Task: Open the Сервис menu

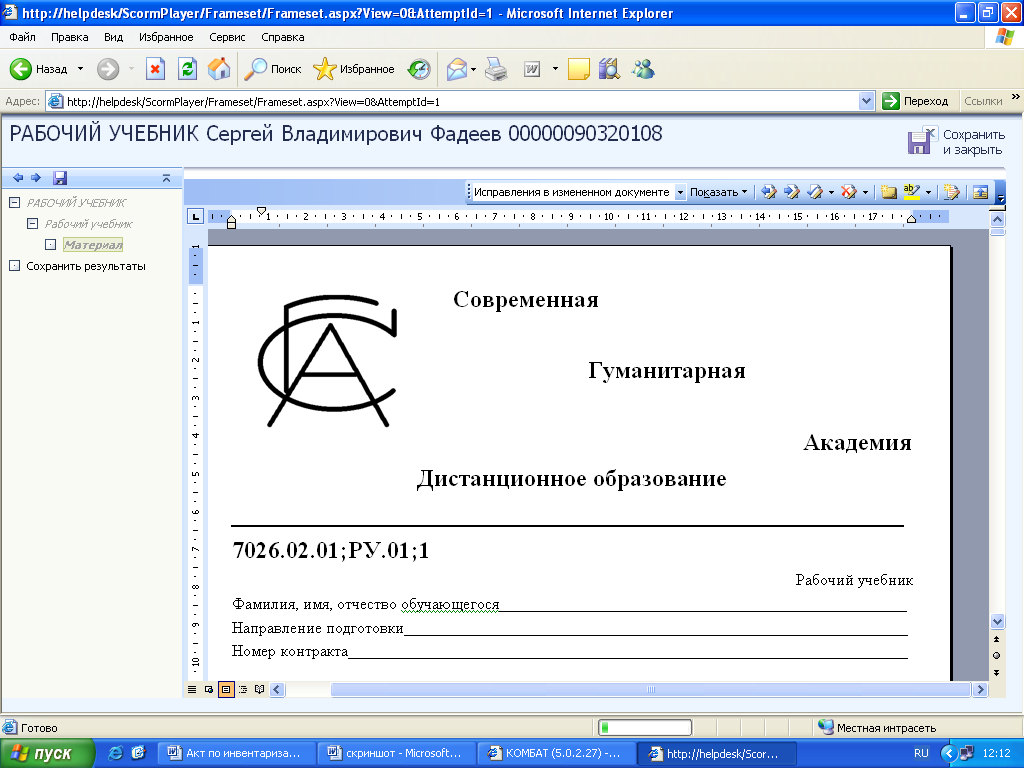Action: click(227, 37)
